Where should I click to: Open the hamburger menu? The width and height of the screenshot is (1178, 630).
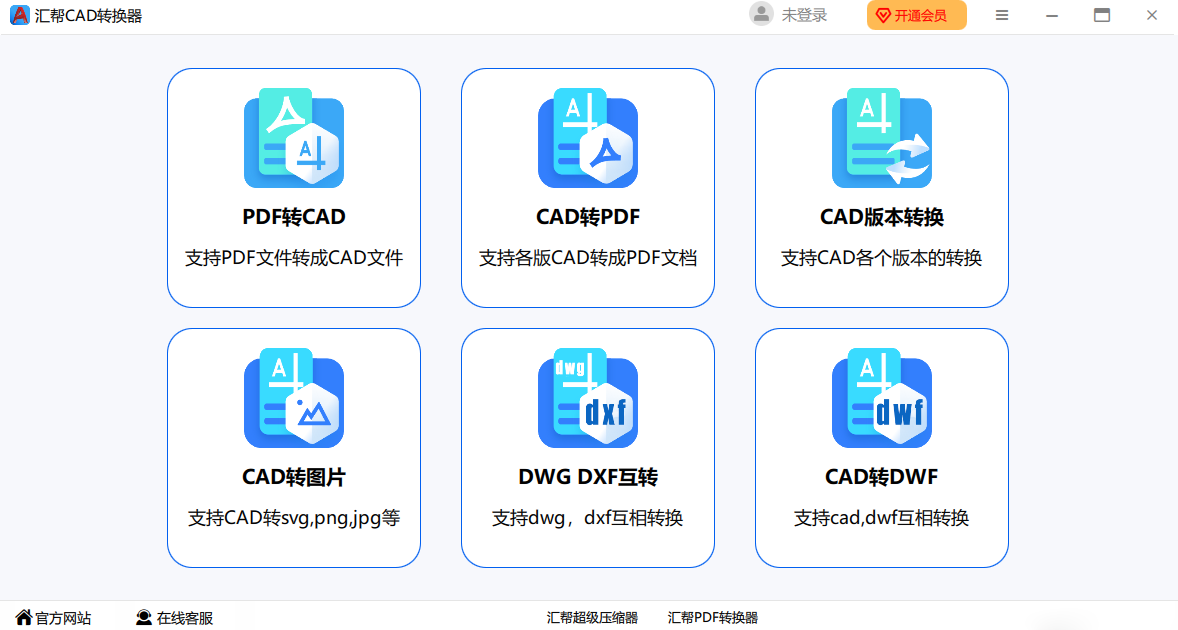click(1001, 15)
